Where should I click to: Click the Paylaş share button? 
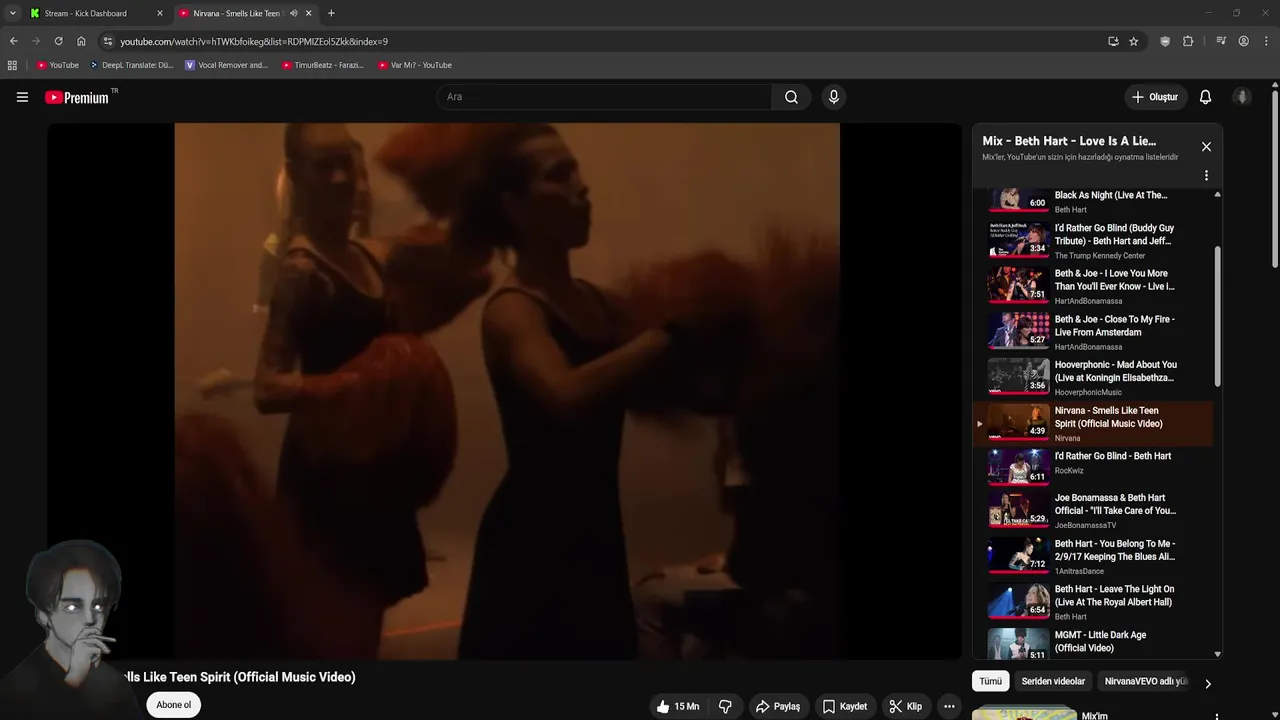tap(777, 706)
